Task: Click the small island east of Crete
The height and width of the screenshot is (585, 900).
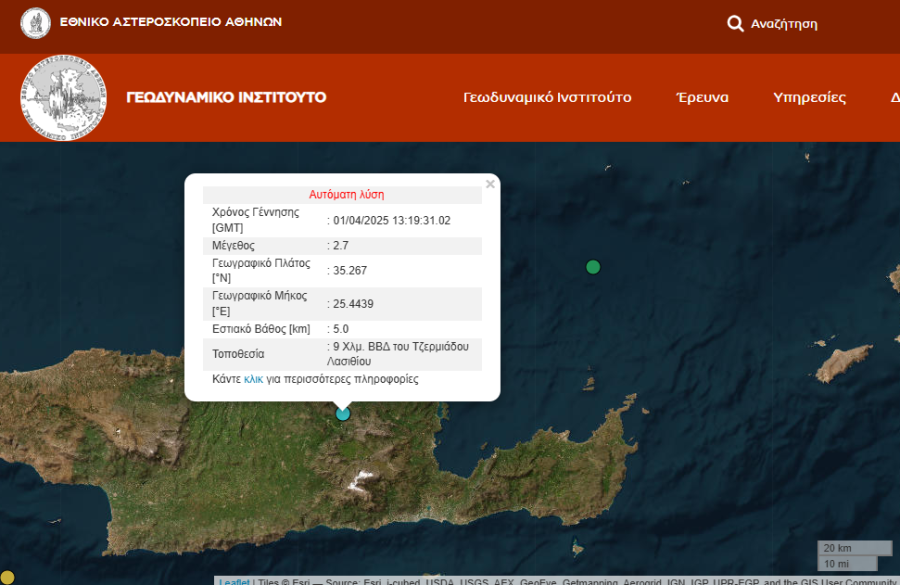Action: tap(844, 362)
